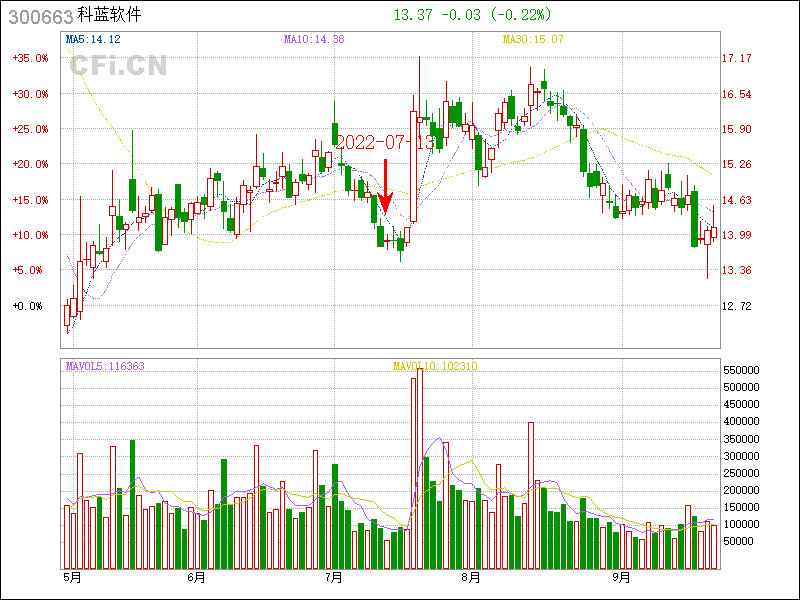
Task: Select the 13.36 price axis value
Action: (x=737, y=270)
